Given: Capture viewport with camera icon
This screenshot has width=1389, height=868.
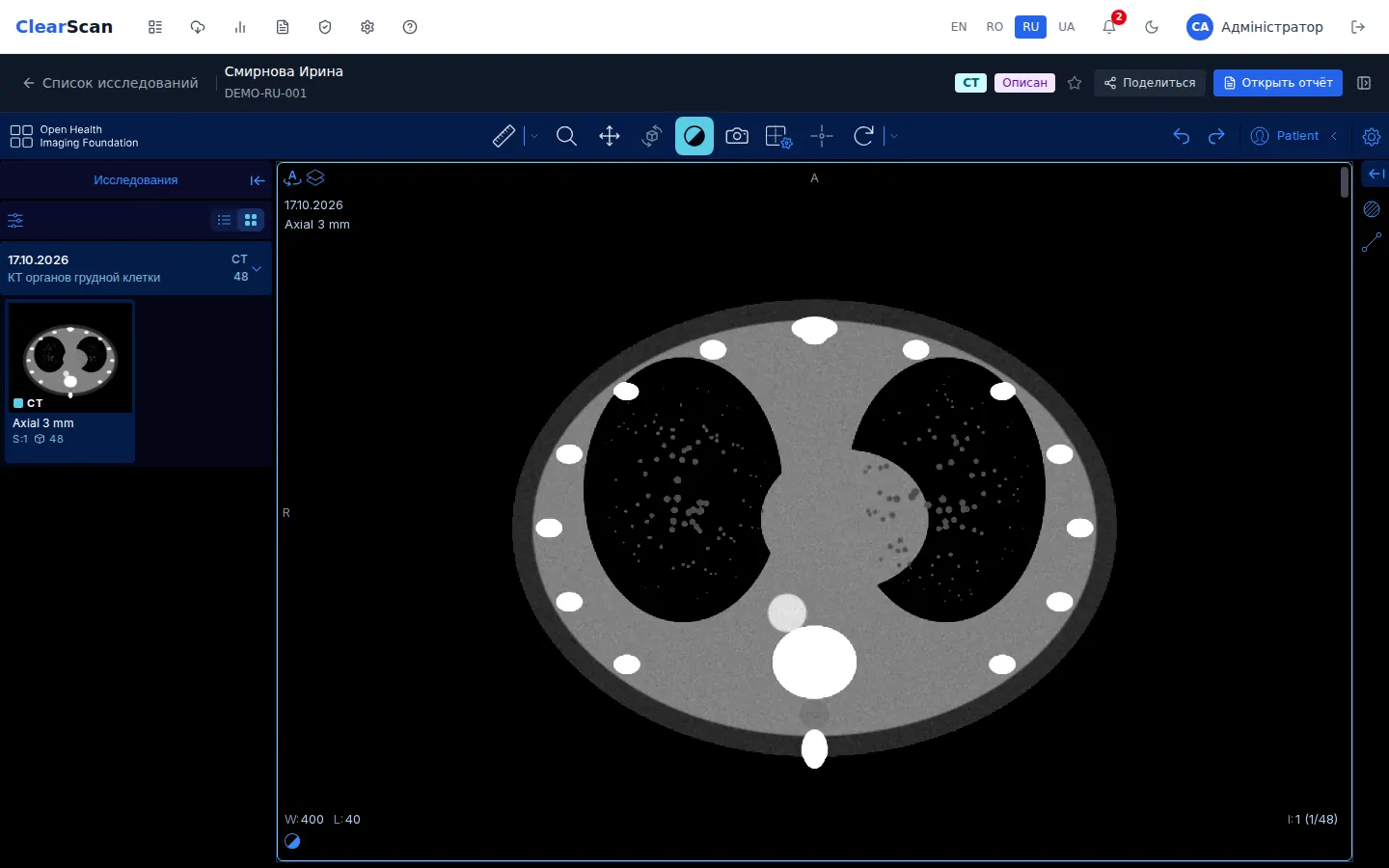Looking at the screenshot, I should click(x=737, y=136).
